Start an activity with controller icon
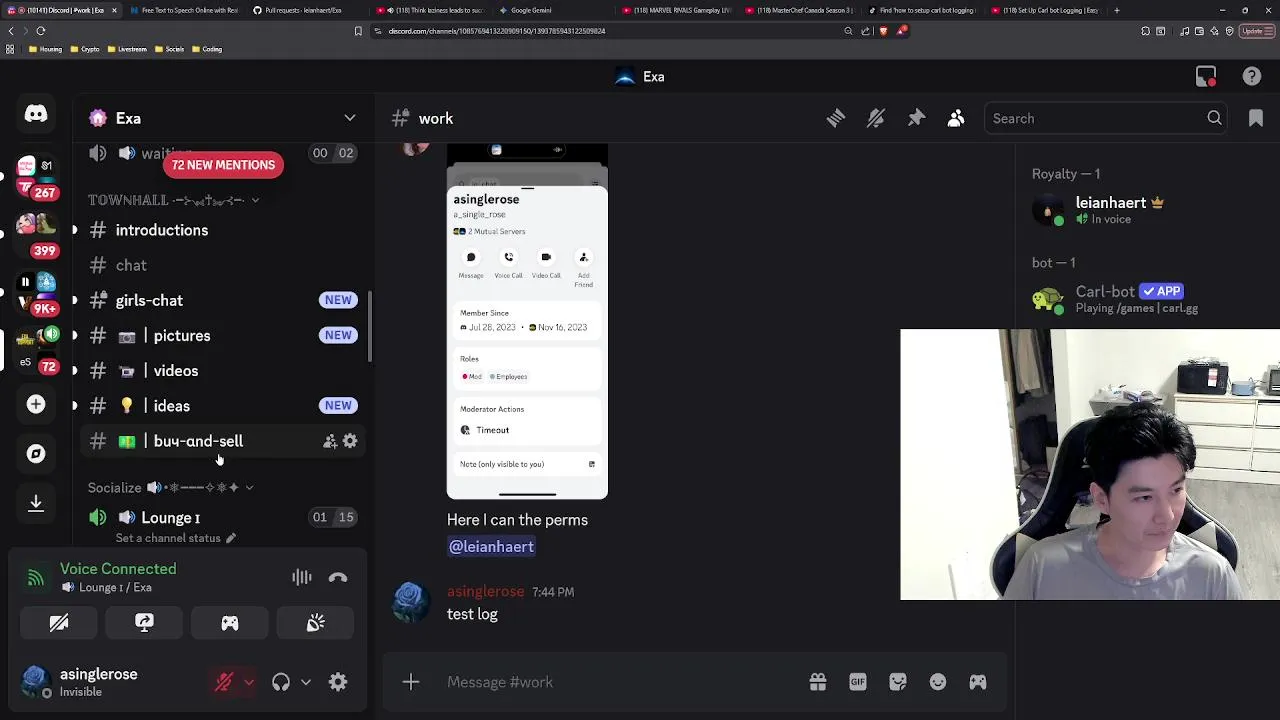Image resolution: width=1280 pixels, height=720 pixels. click(x=230, y=623)
